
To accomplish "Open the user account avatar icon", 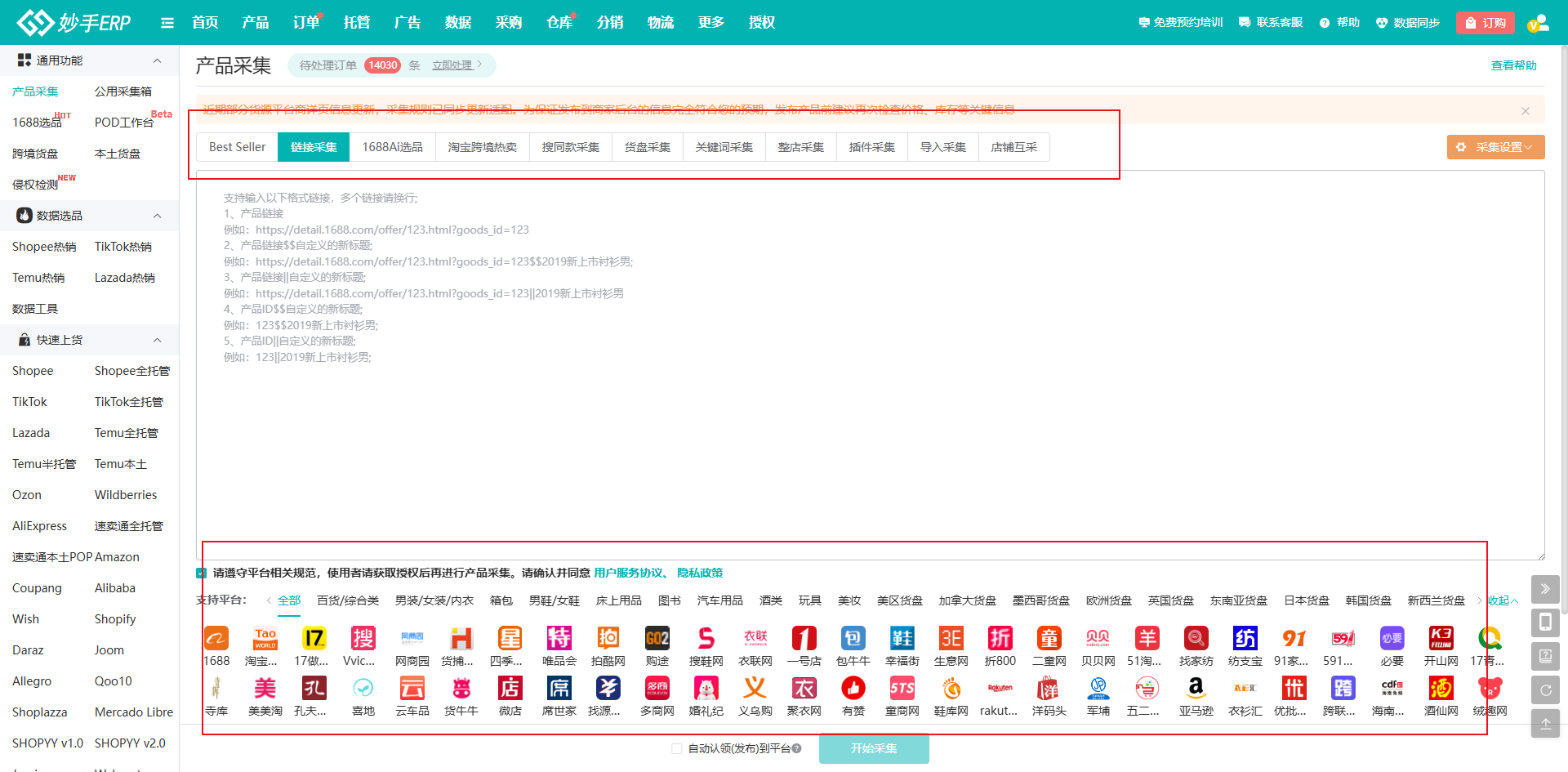I will [x=1538, y=23].
